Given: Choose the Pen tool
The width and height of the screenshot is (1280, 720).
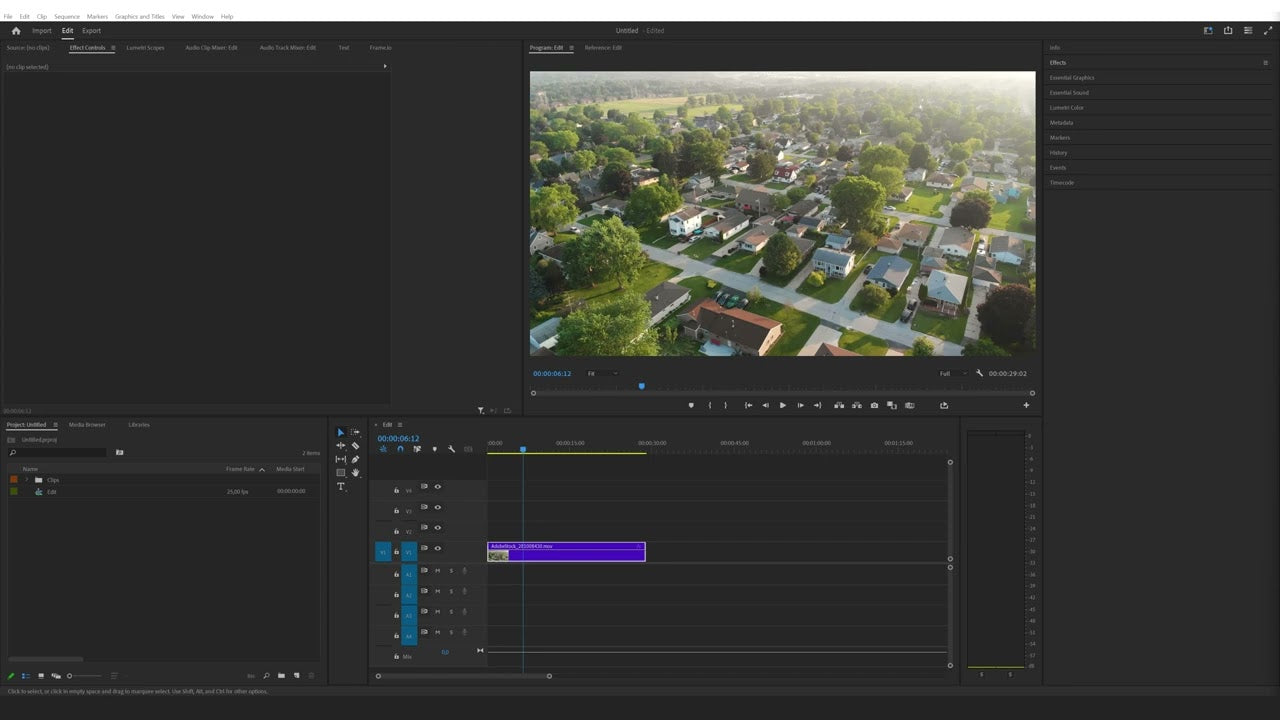Looking at the screenshot, I should 355,459.
